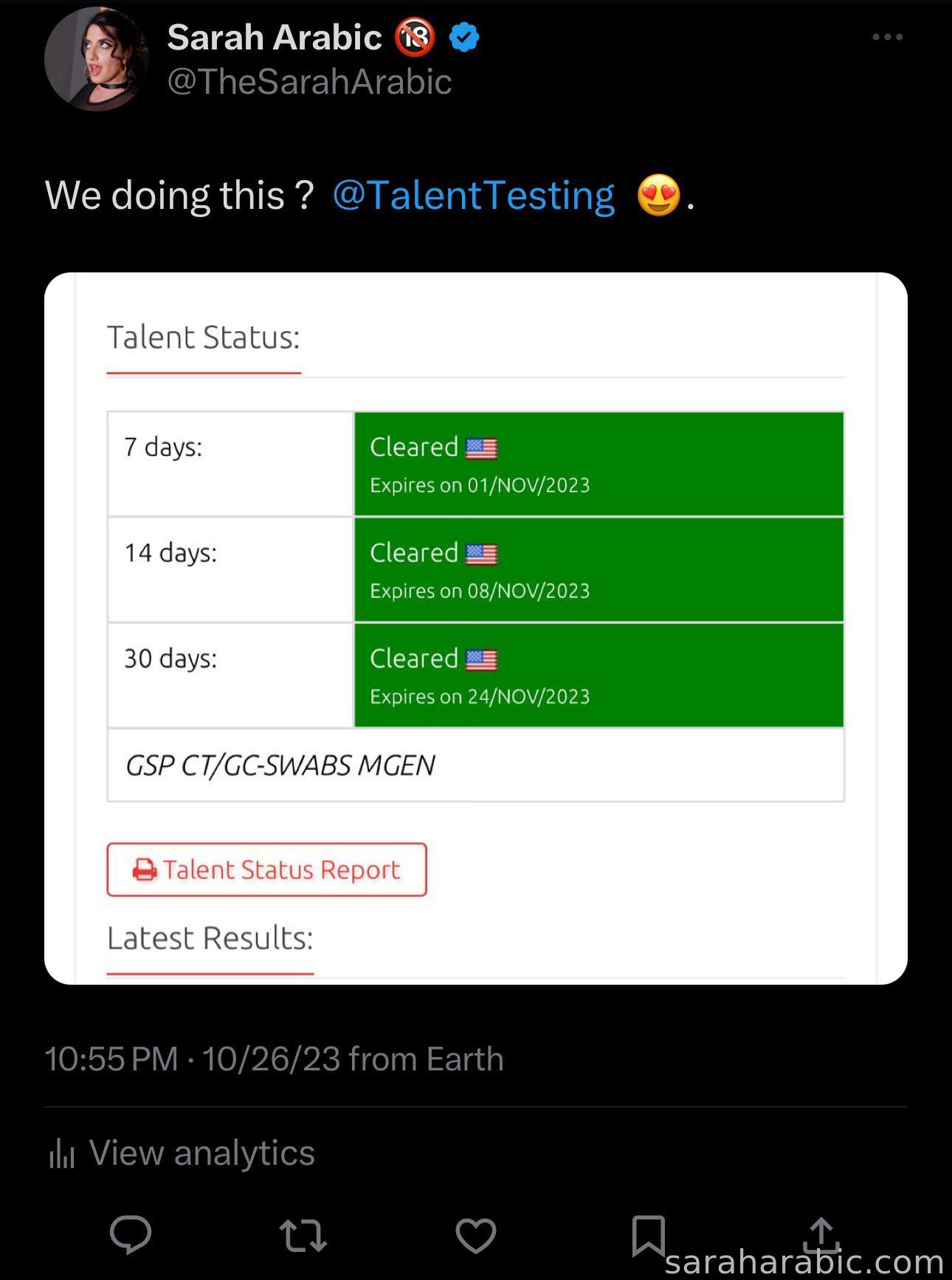Open View analytics
The width and height of the screenshot is (952, 1280).
(201, 1153)
